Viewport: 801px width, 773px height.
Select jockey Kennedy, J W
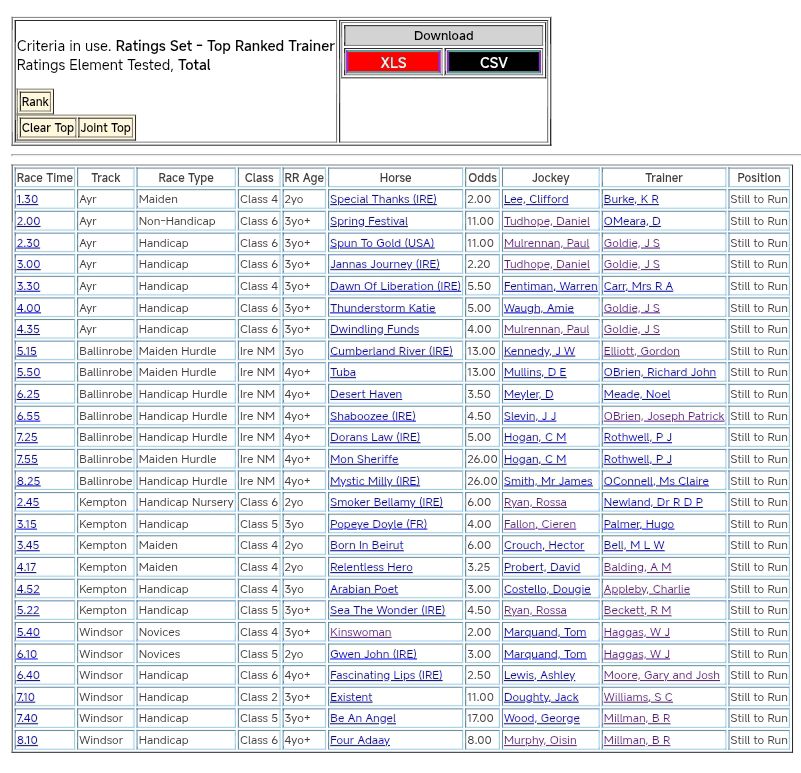(x=539, y=351)
